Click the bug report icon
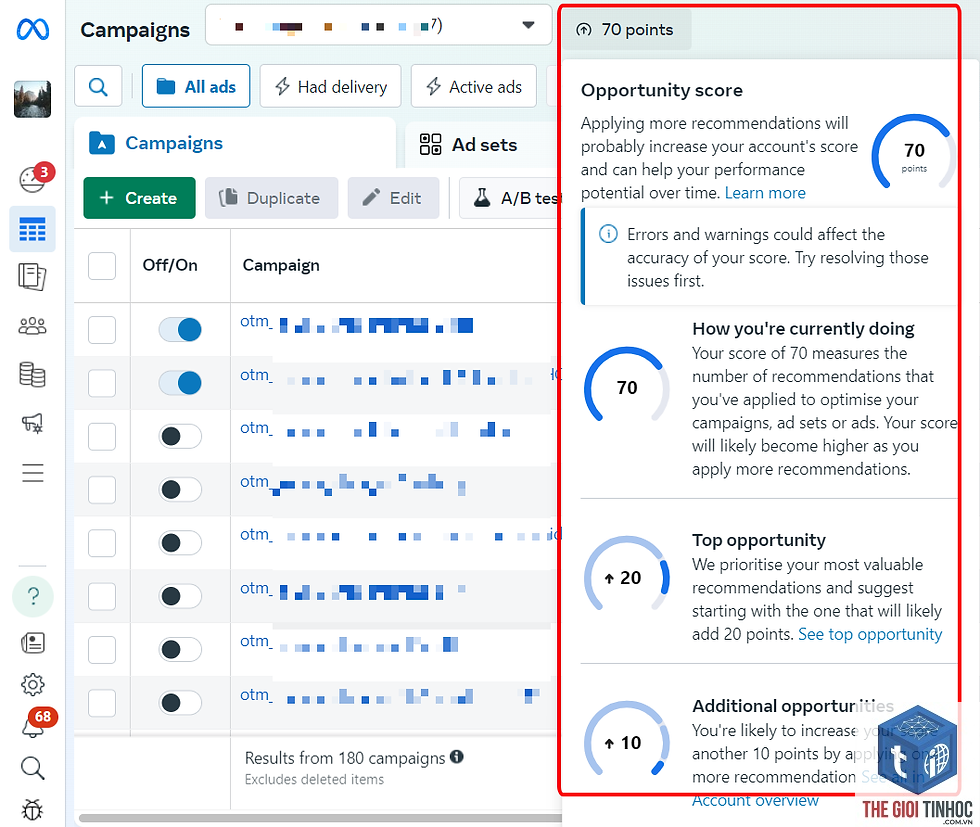 coord(32,810)
